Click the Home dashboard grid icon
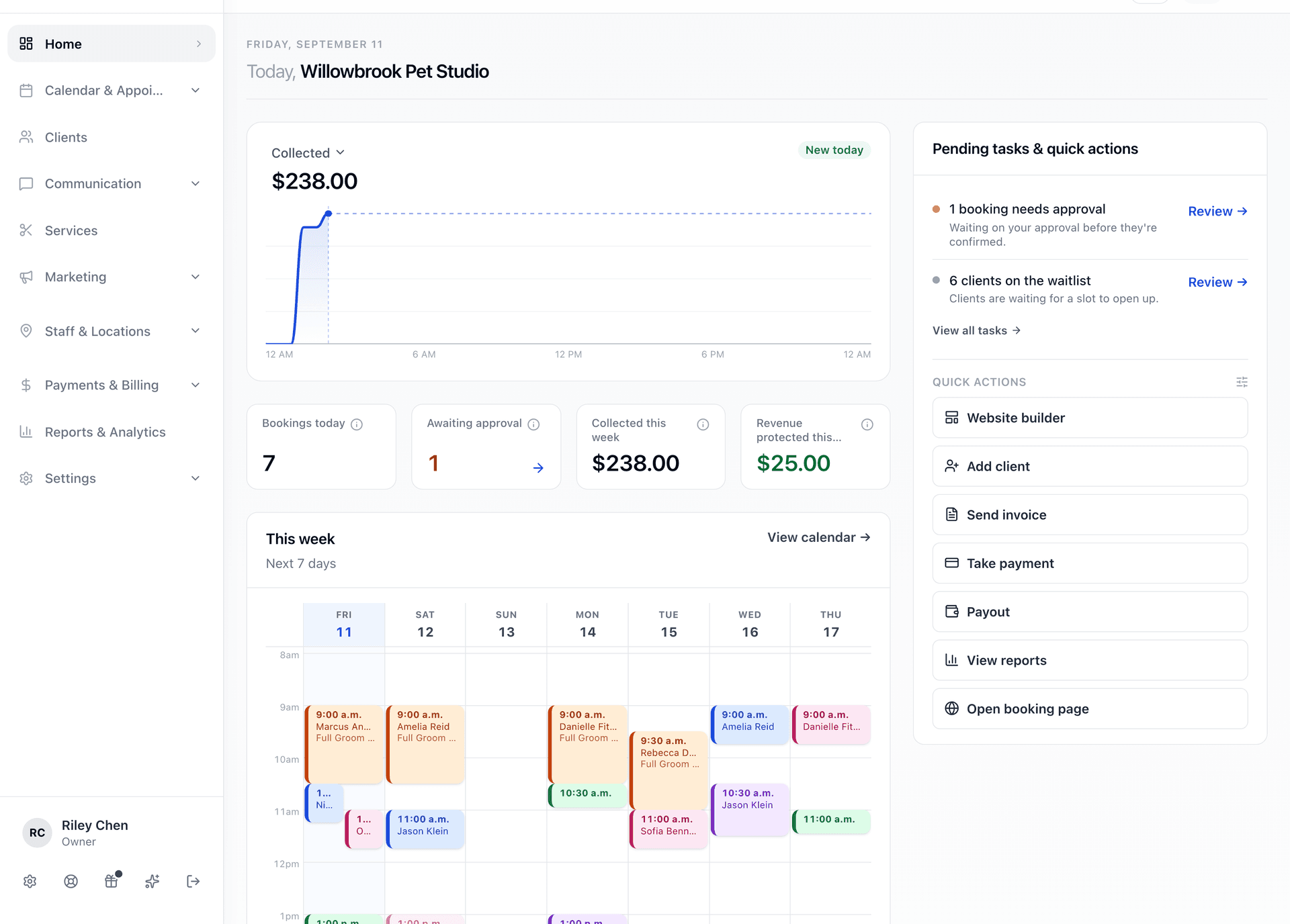The height and width of the screenshot is (924, 1290). tap(26, 44)
